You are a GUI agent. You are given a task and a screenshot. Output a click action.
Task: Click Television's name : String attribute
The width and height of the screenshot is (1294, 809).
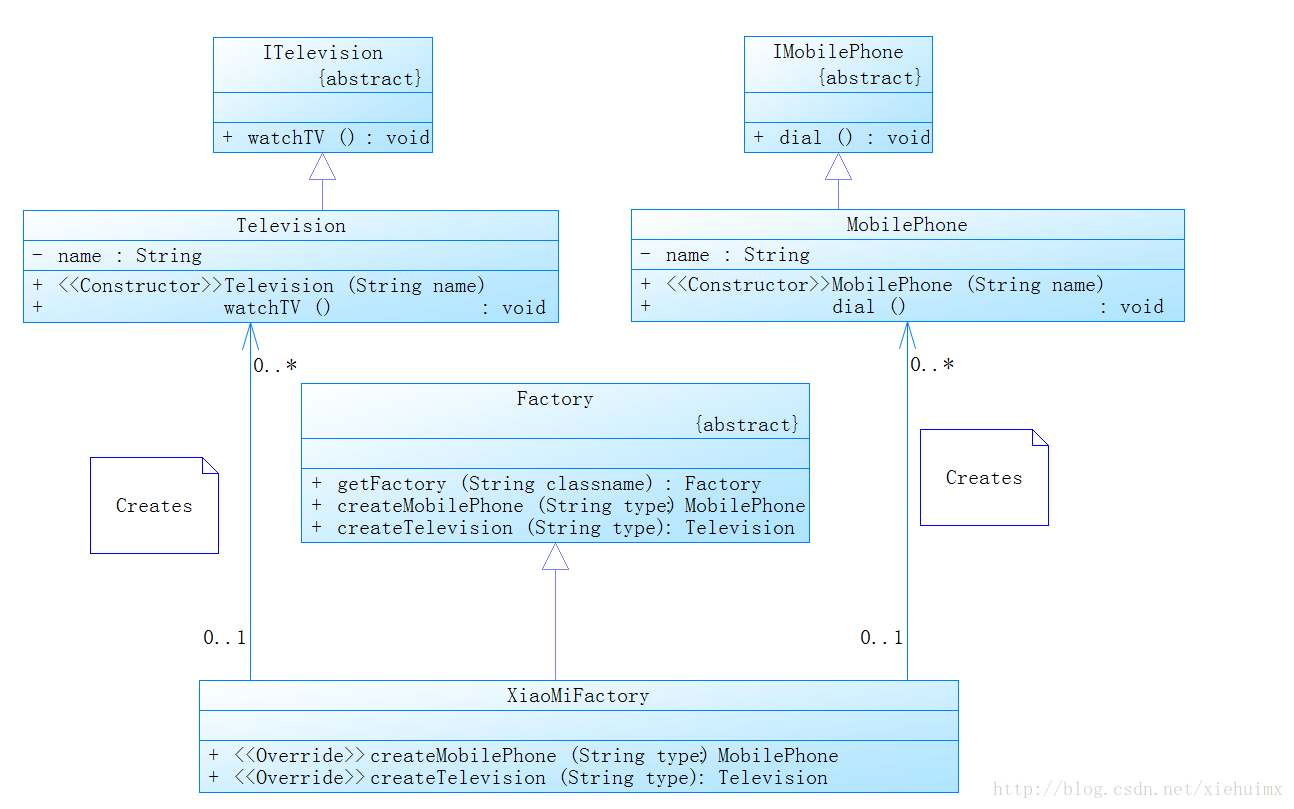pos(117,256)
